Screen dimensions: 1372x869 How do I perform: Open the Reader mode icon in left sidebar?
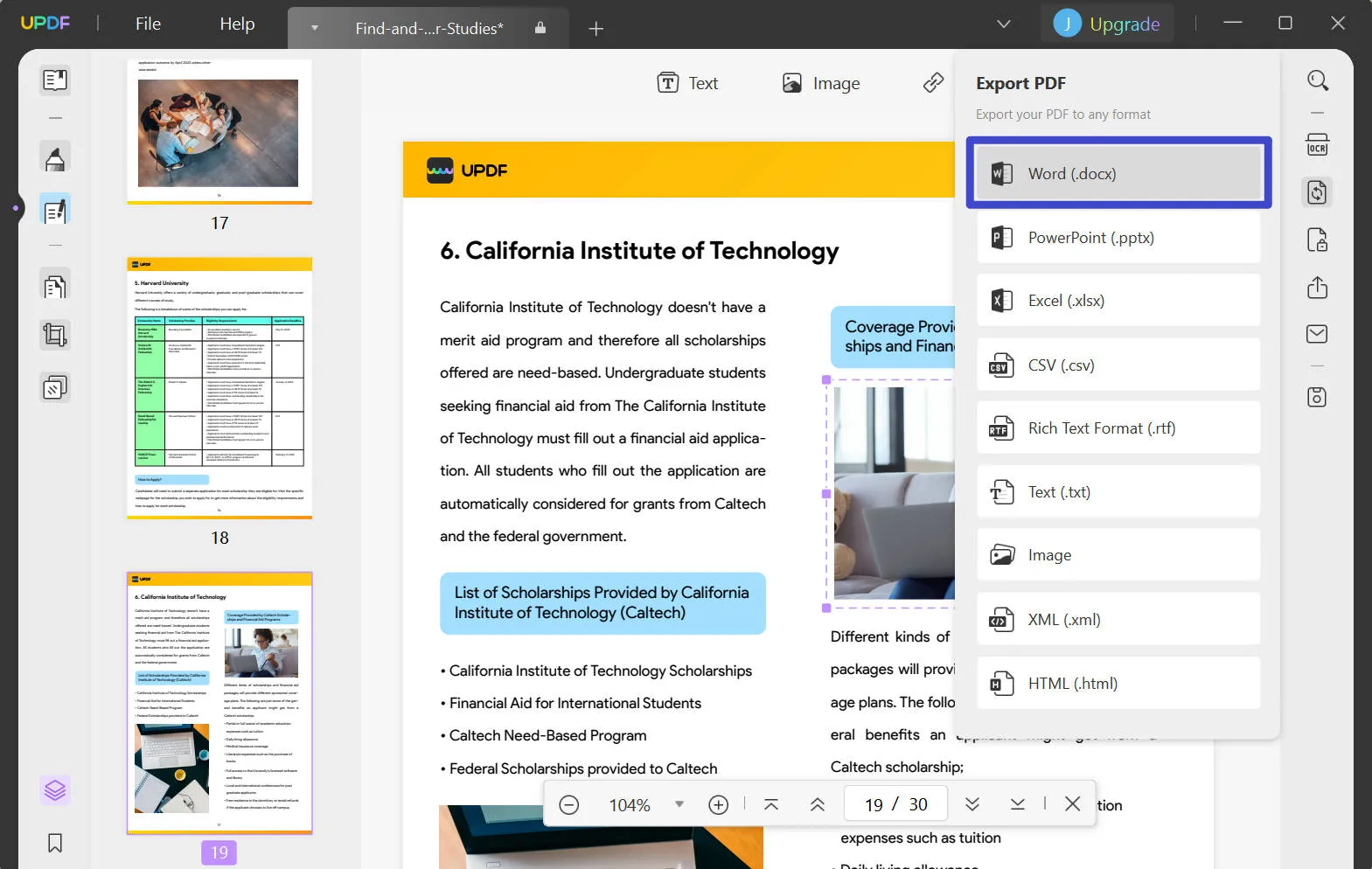point(55,80)
